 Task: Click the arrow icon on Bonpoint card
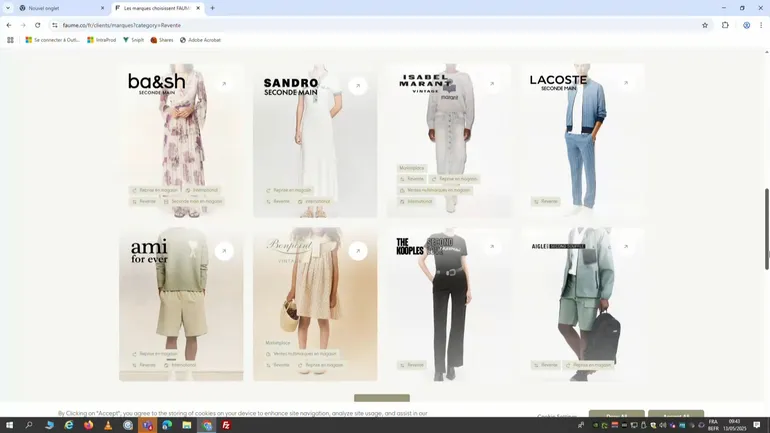point(358,251)
